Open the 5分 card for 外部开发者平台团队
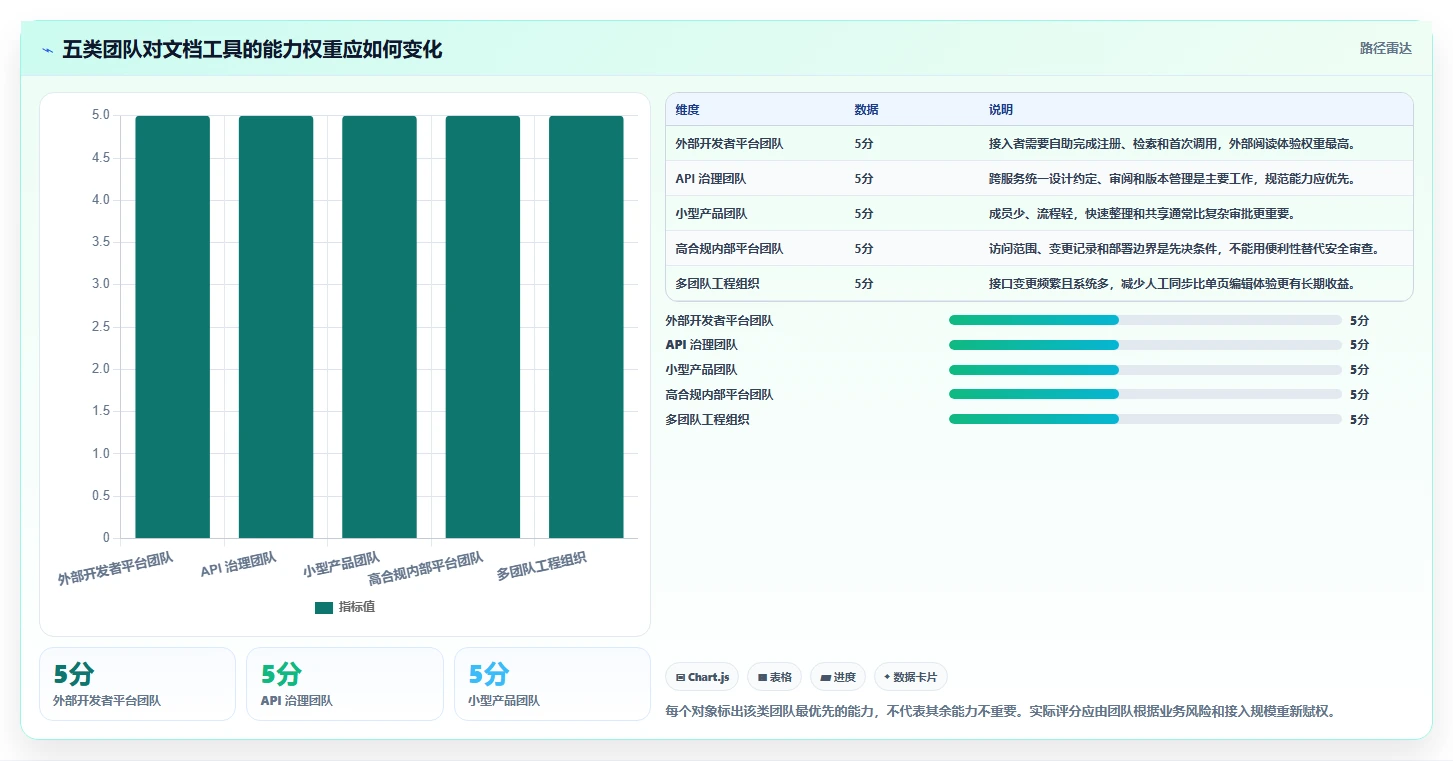The height and width of the screenshot is (761, 1453). click(137, 684)
